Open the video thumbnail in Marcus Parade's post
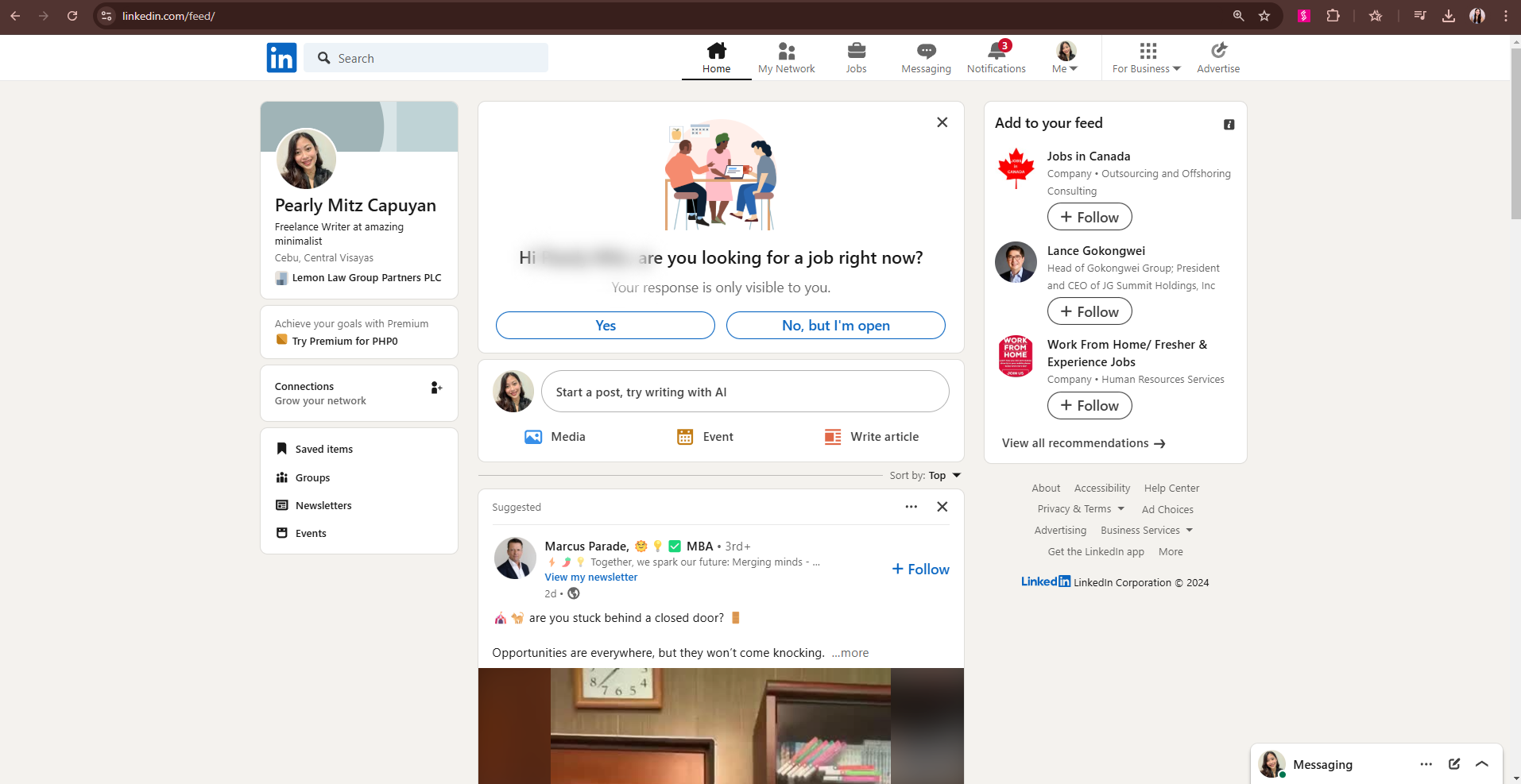This screenshot has height=784, width=1521. point(721,726)
